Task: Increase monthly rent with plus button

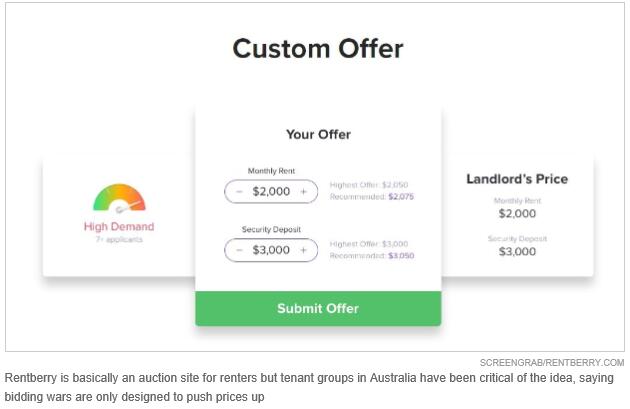Action: (x=303, y=191)
